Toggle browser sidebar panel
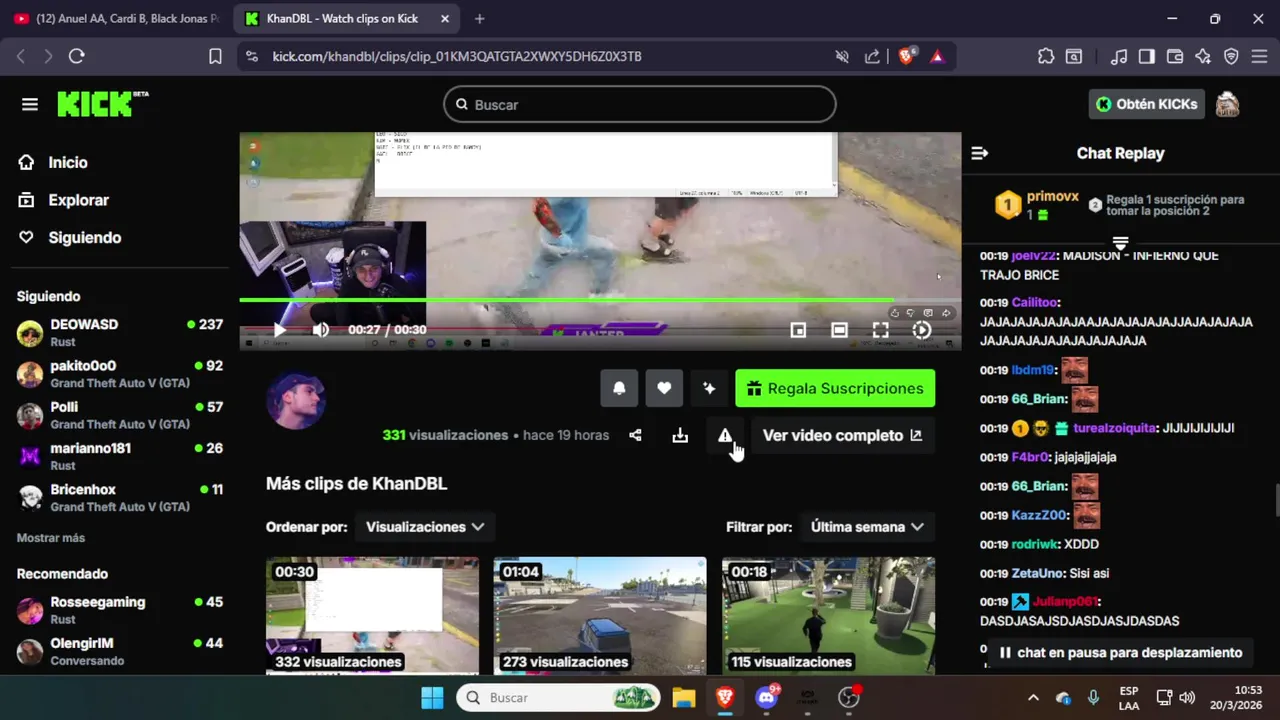Screen dimensions: 1280x720 [1147, 57]
